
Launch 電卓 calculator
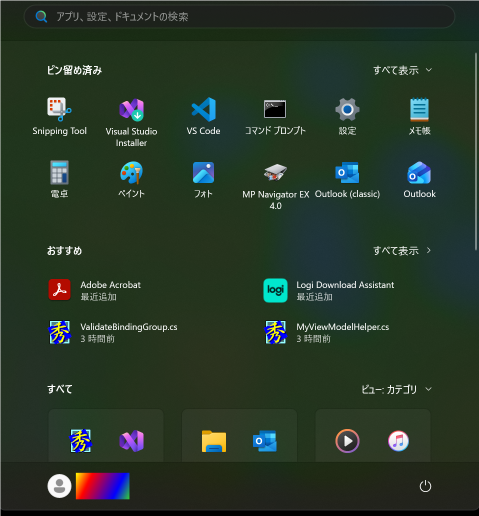[x=59, y=179]
